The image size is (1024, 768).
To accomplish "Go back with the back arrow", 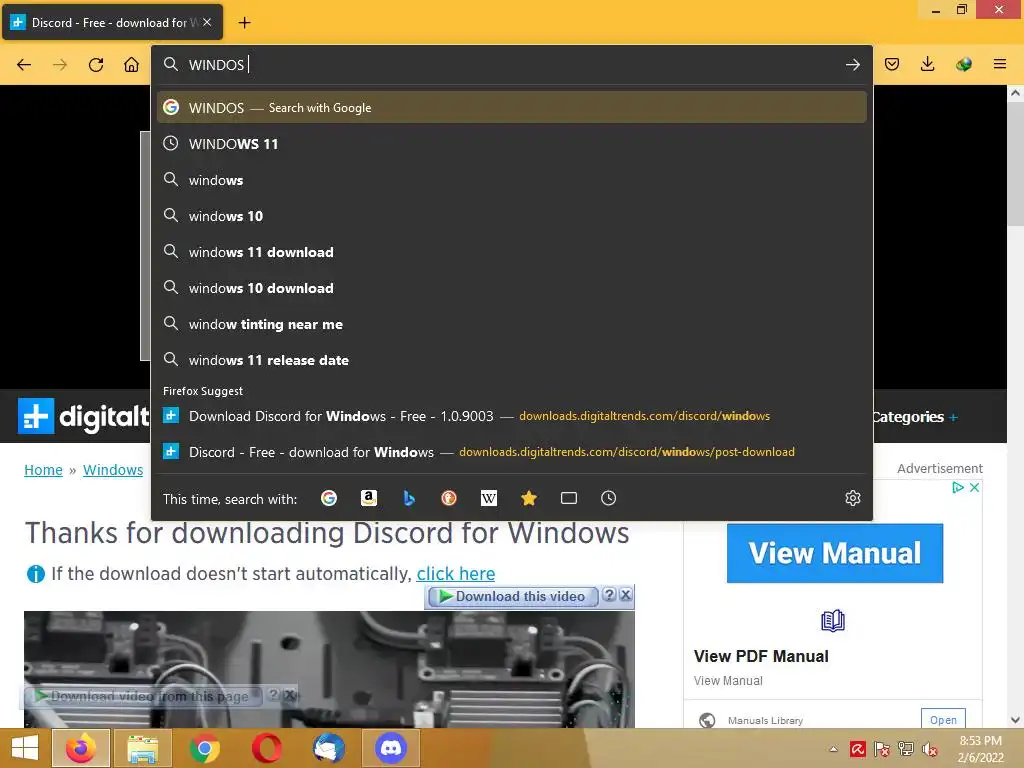I will pos(24,65).
